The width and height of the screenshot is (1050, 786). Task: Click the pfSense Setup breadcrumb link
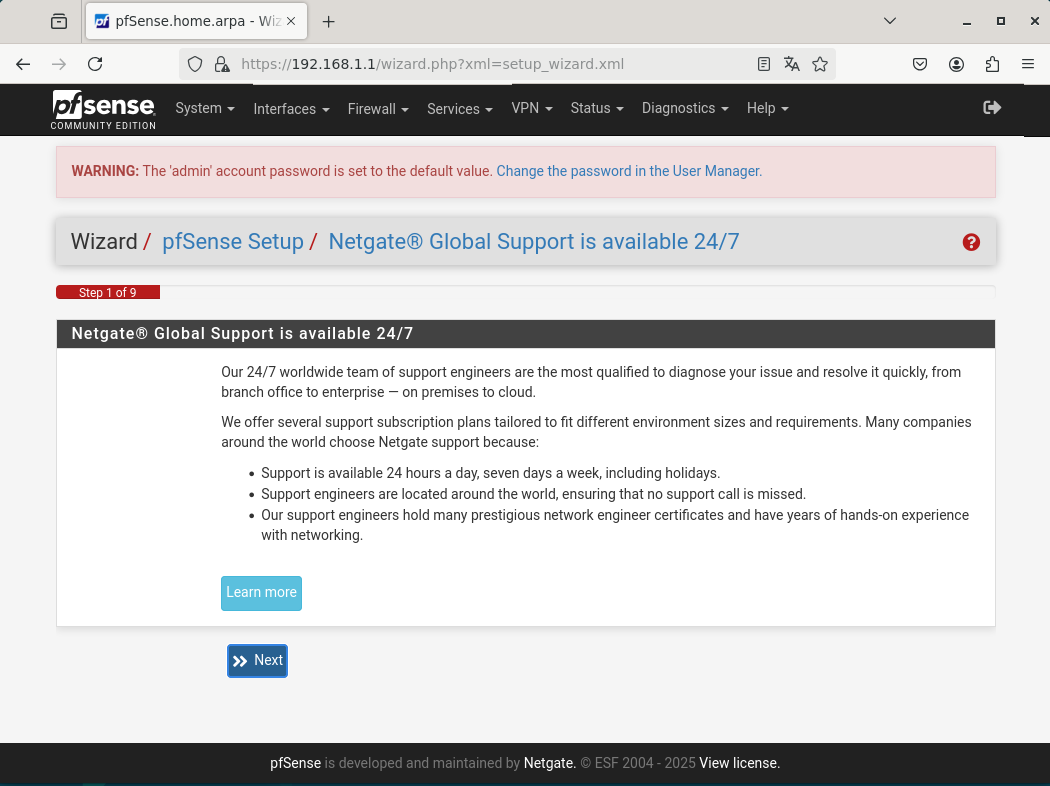[x=233, y=242]
